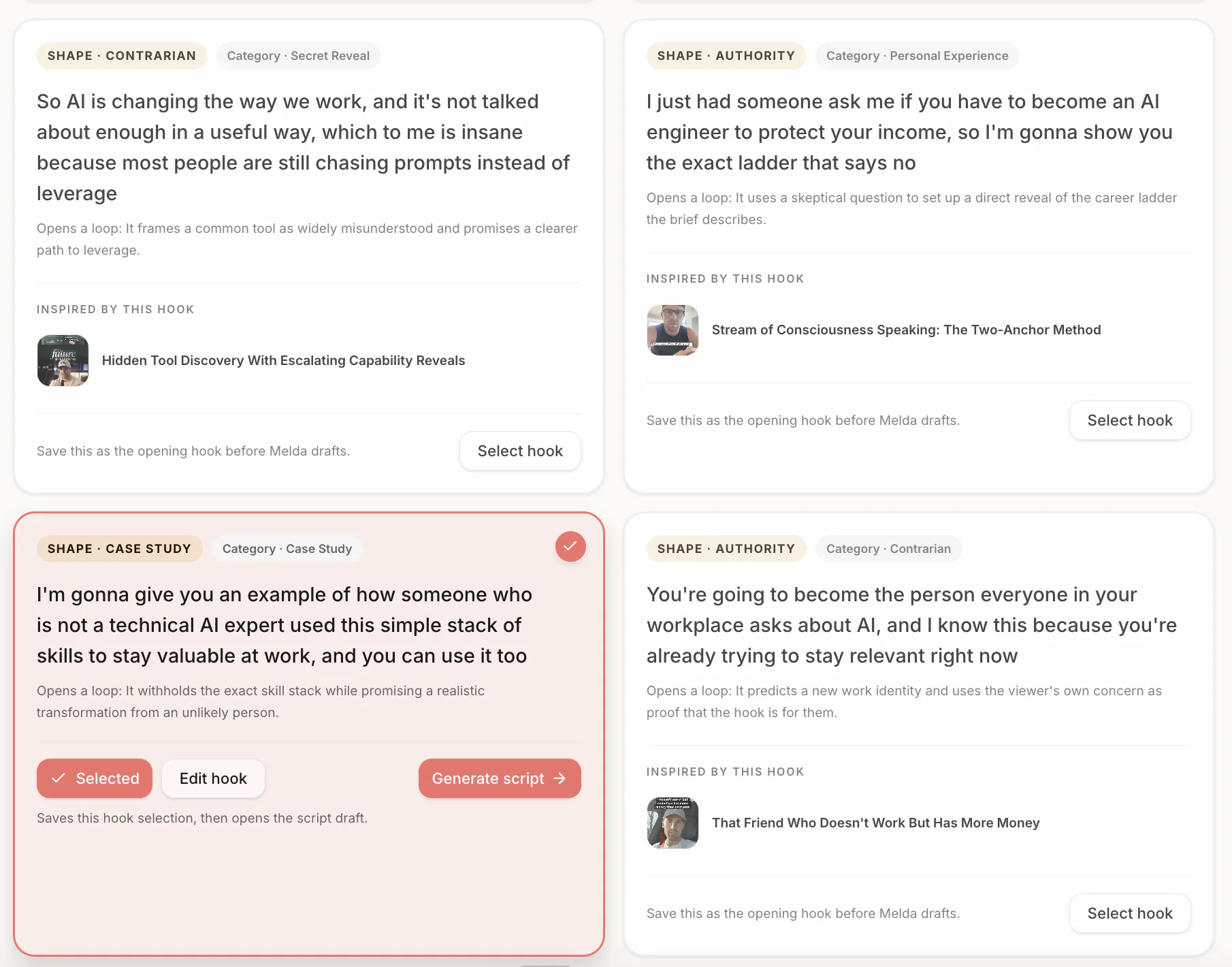Click the SHAPE · CONTRARIAN tag
This screenshot has height=967, width=1232.
point(122,56)
